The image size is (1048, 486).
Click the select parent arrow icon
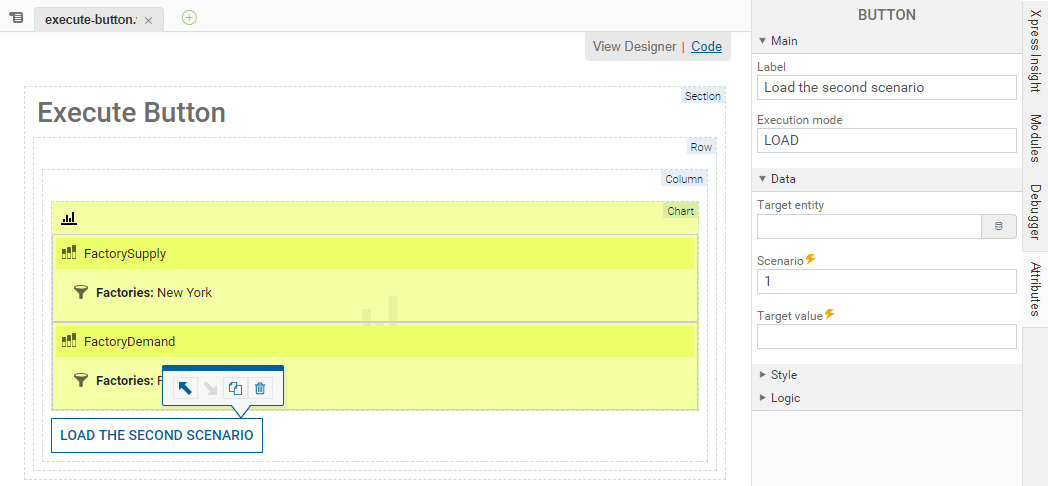[x=185, y=388]
